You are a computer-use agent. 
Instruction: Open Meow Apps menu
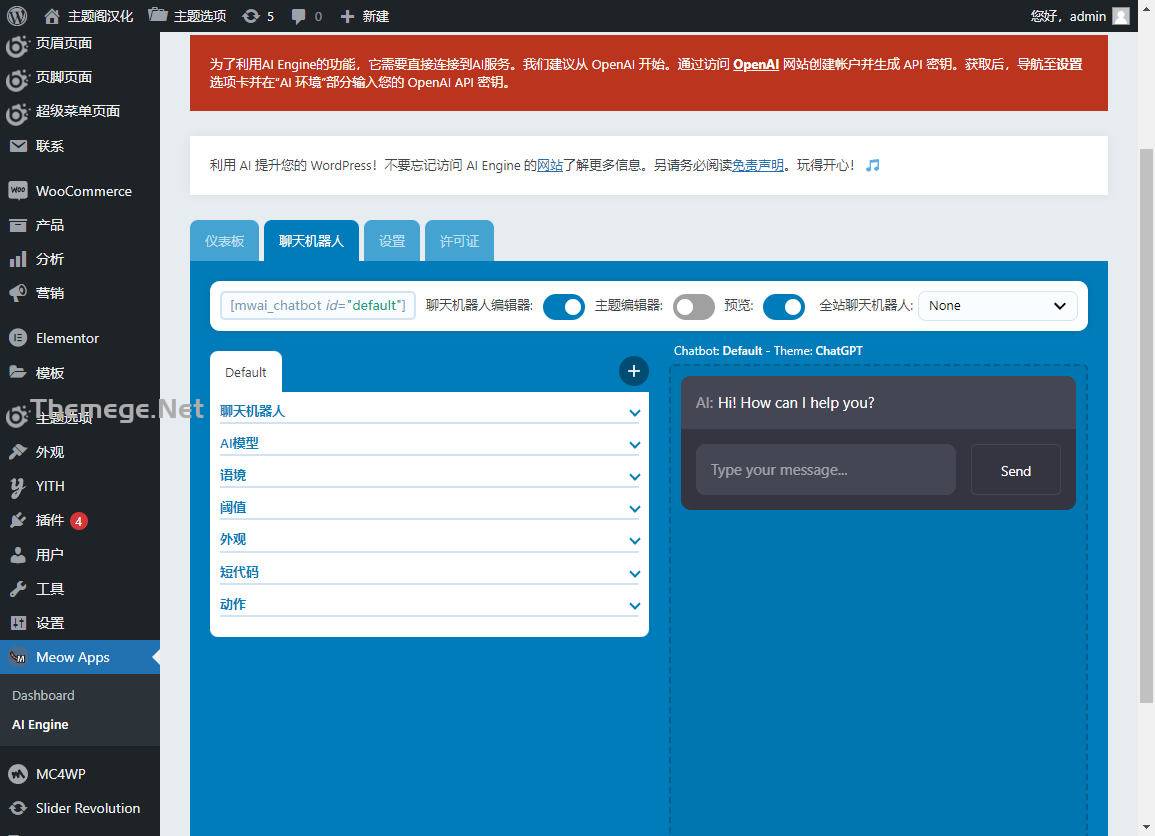80,657
